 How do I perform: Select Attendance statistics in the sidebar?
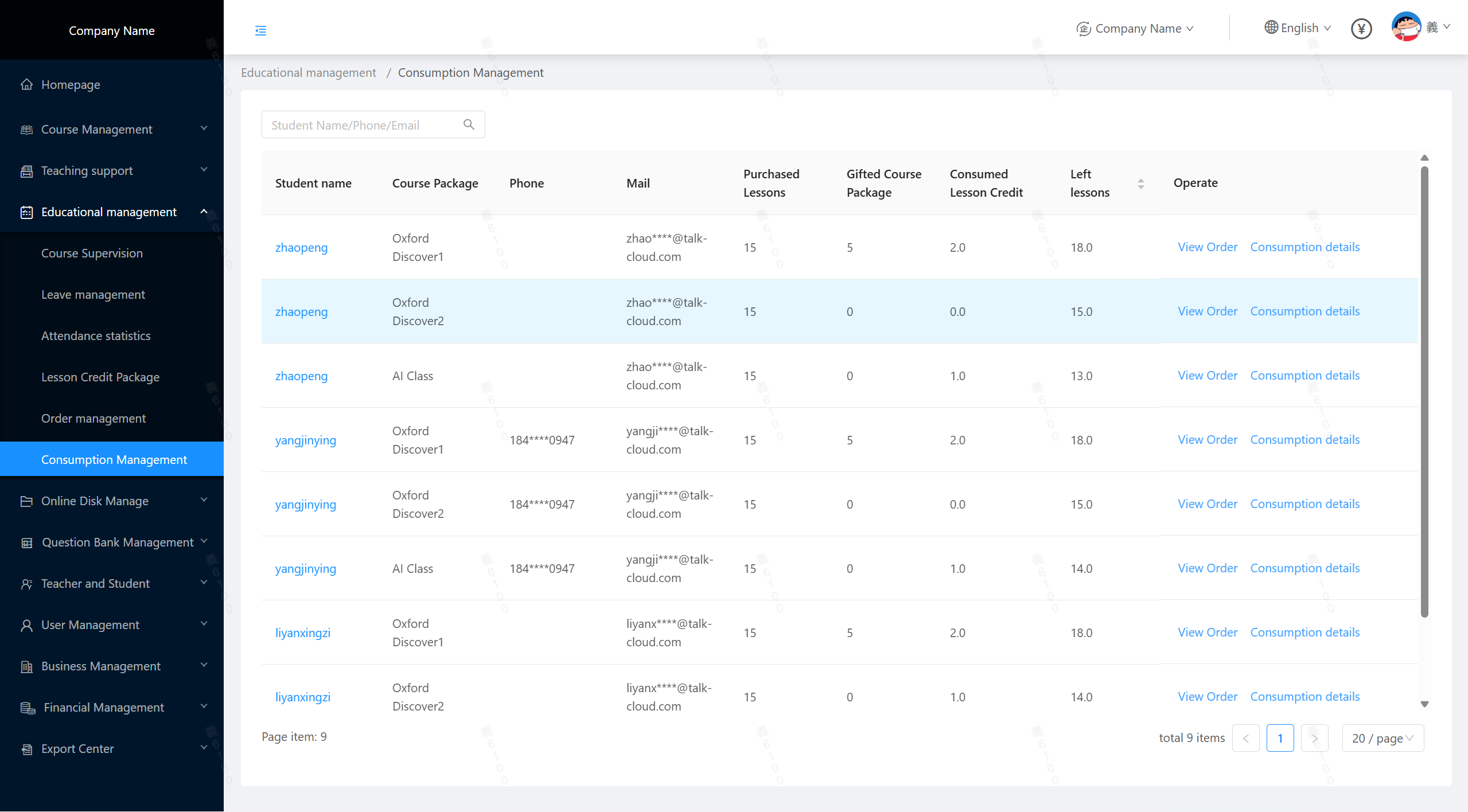pos(96,336)
